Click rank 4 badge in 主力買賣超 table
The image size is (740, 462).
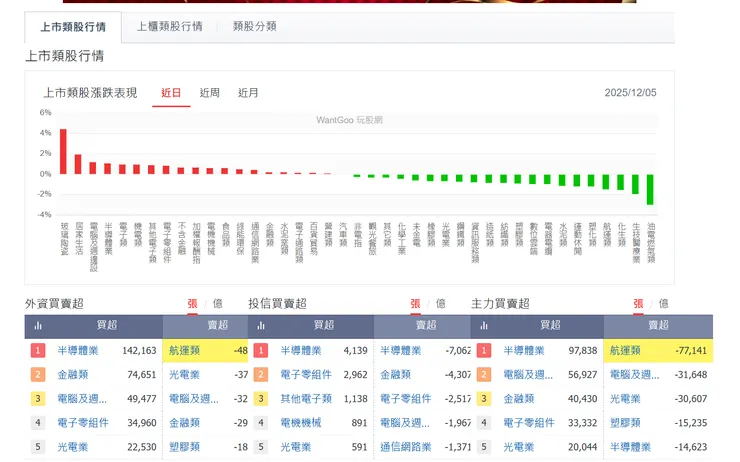pyautogui.click(x=484, y=423)
